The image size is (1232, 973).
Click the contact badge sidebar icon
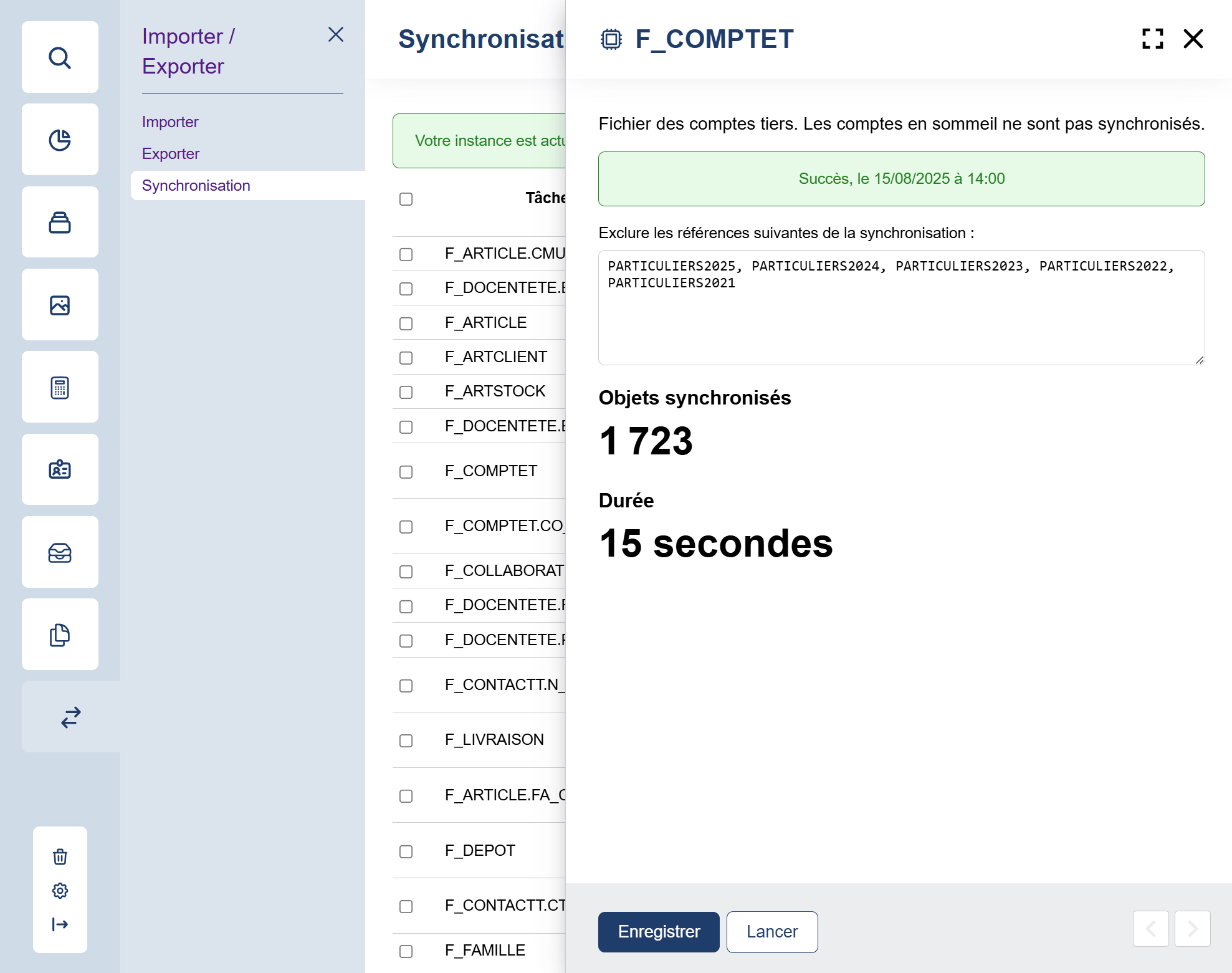[60, 469]
